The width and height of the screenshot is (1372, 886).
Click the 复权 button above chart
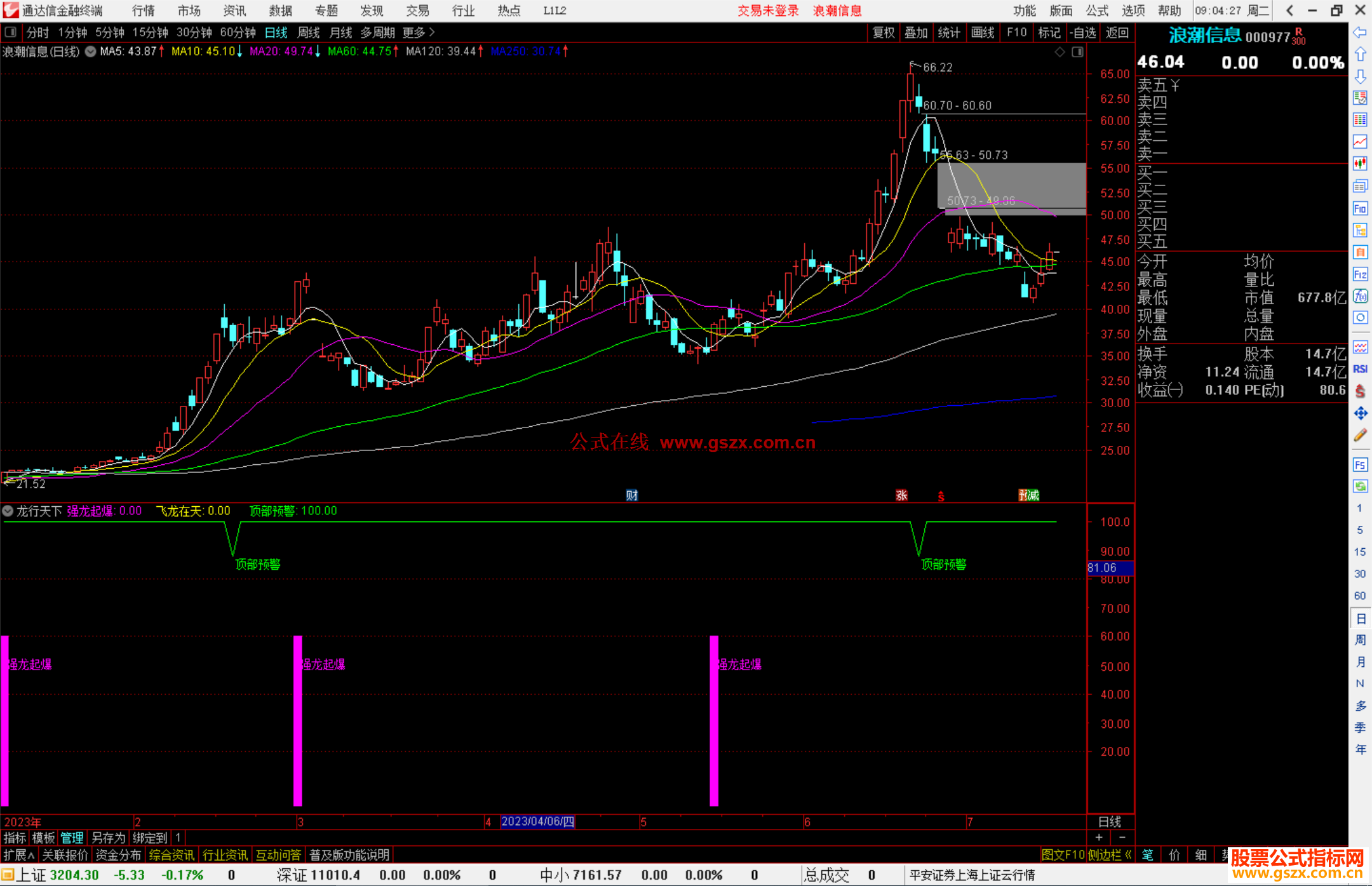tap(883, 32)
